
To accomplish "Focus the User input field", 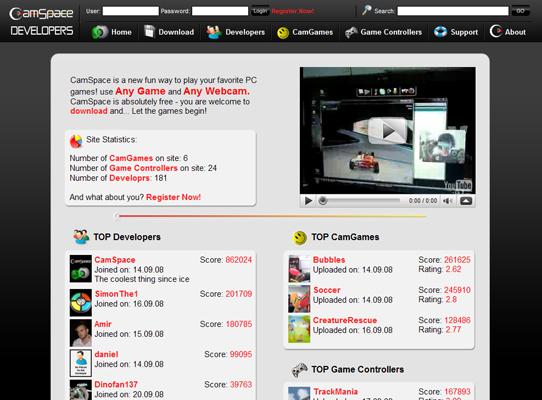I will pos(131,11).
